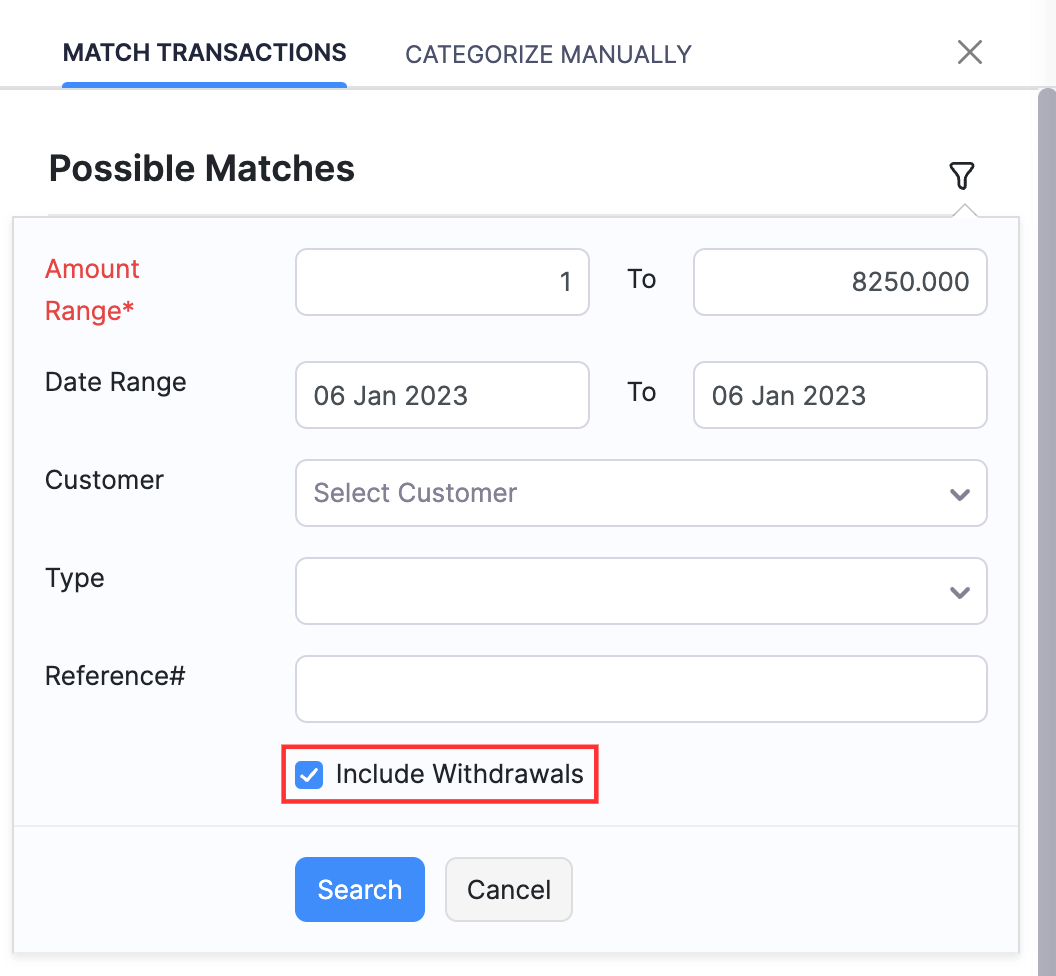Click the Search button

tap(359, 889)
